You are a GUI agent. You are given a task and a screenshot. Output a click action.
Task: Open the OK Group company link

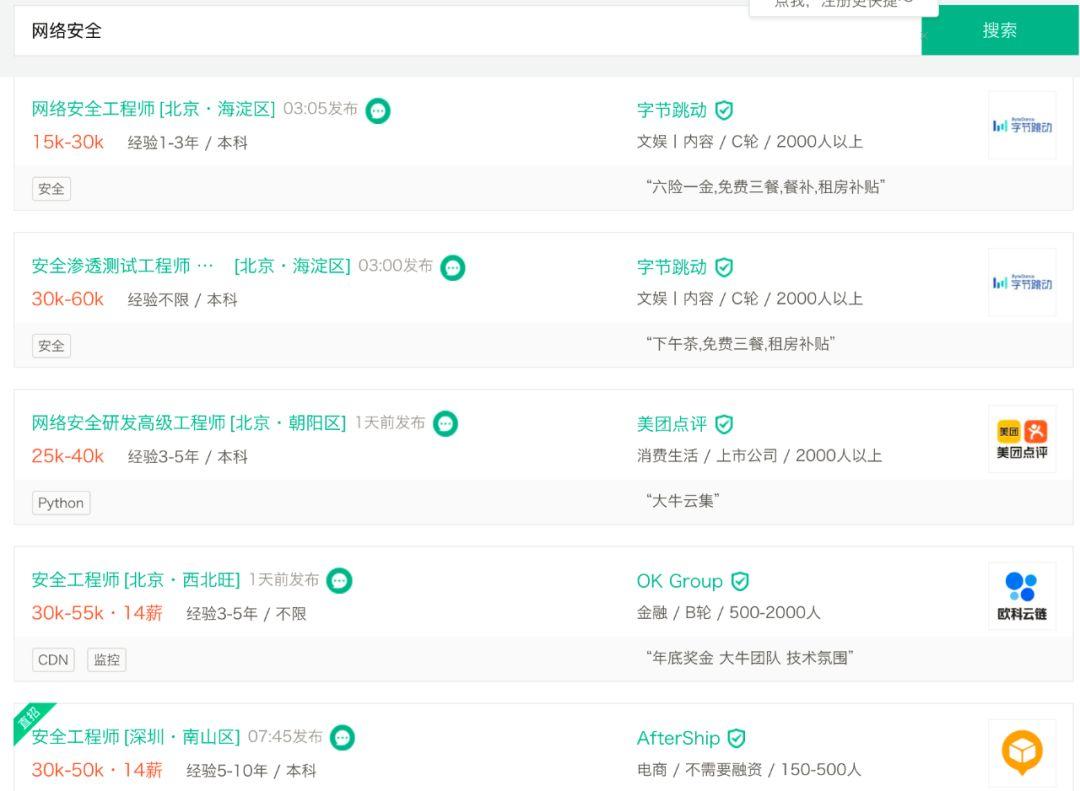click(x=679, y=582)
